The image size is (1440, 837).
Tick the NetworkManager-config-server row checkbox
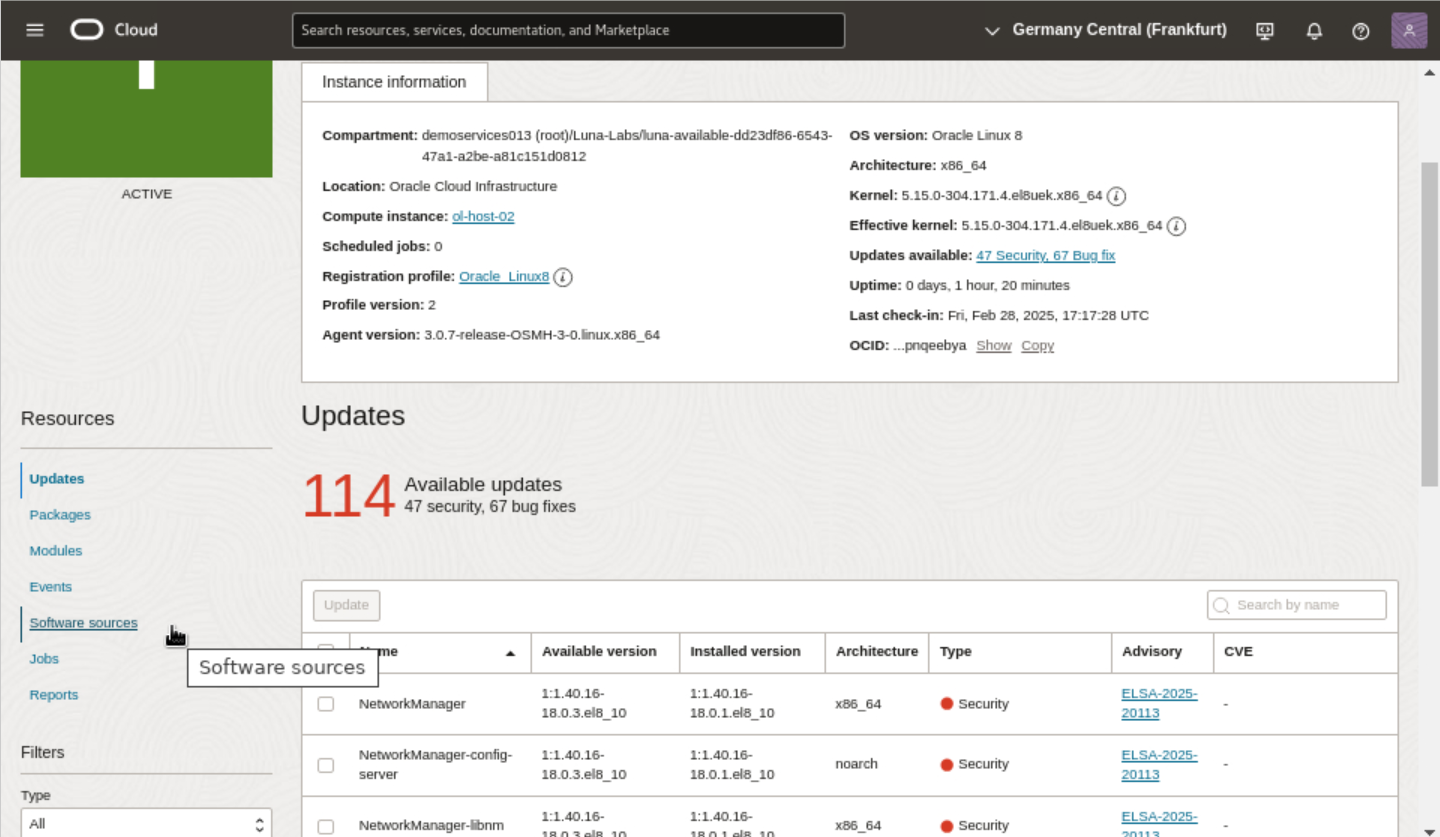(326, 765)
